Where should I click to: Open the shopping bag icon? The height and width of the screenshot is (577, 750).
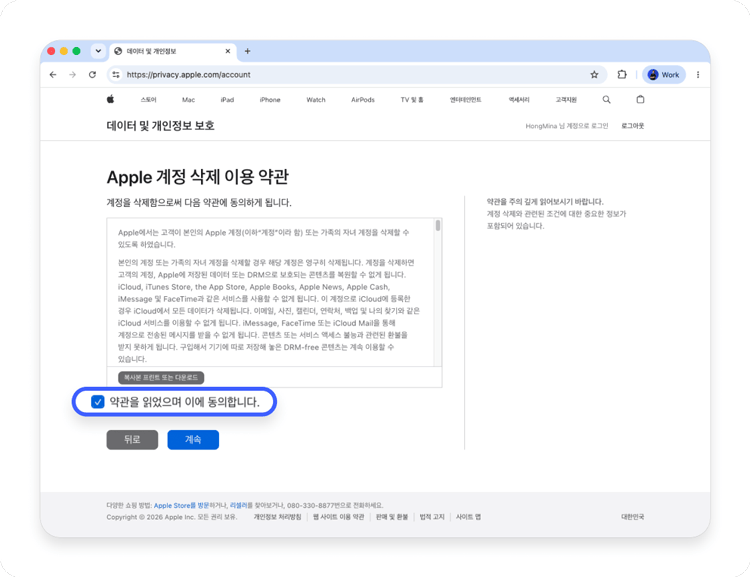pyautogui.click(x=640, y=100)
